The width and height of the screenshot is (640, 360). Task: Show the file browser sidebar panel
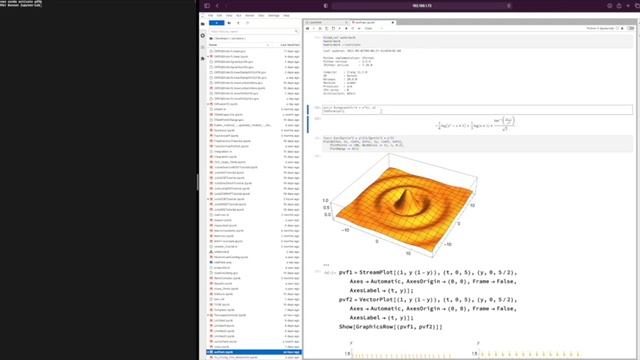pos(203,24)
